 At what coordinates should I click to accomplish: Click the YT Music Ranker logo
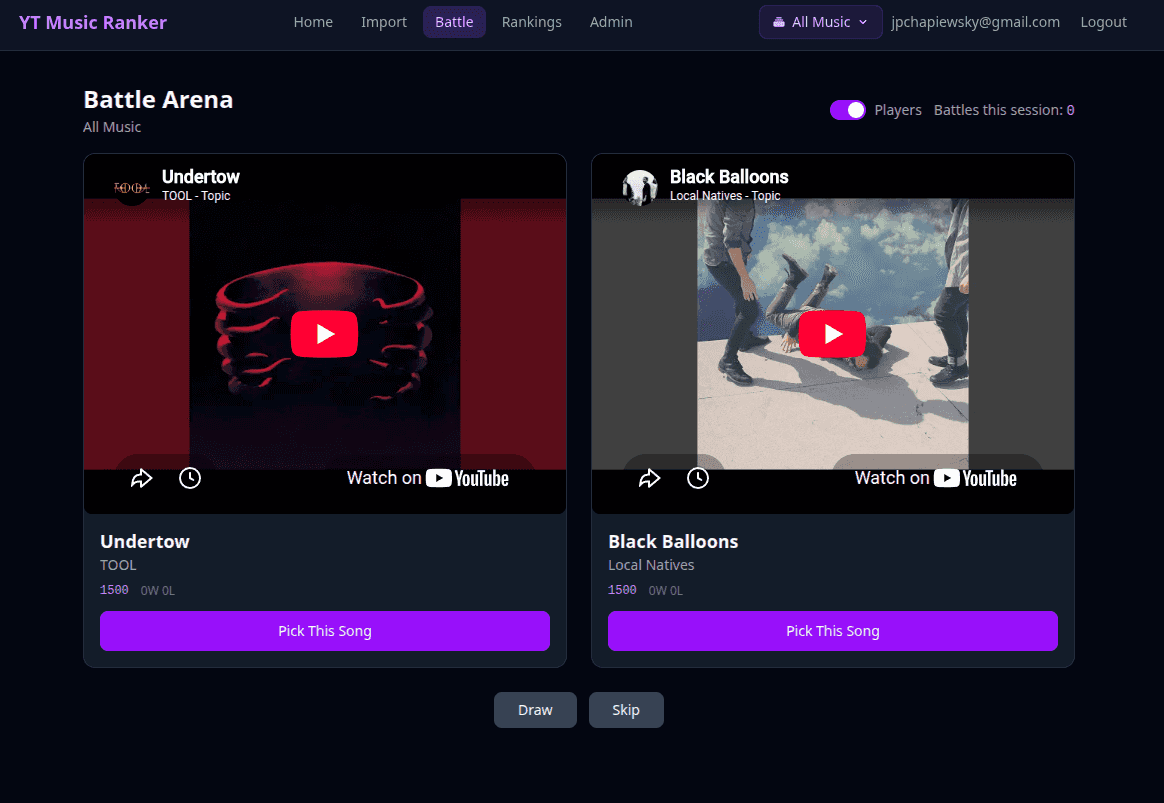[93, 22]
